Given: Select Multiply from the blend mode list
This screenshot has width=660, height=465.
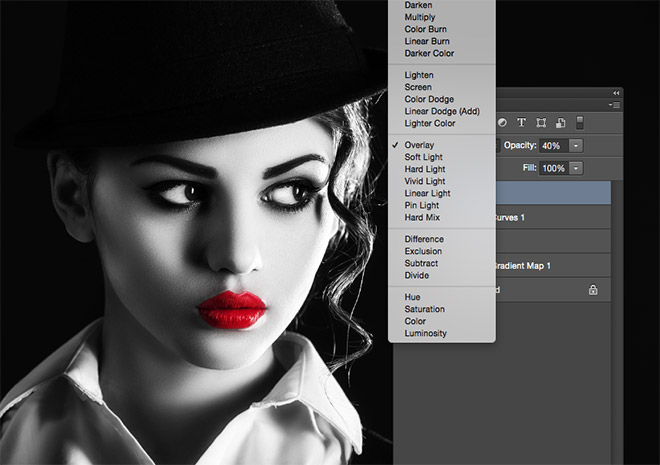Looking at the screenshot, I should click(x=421, y=17).
